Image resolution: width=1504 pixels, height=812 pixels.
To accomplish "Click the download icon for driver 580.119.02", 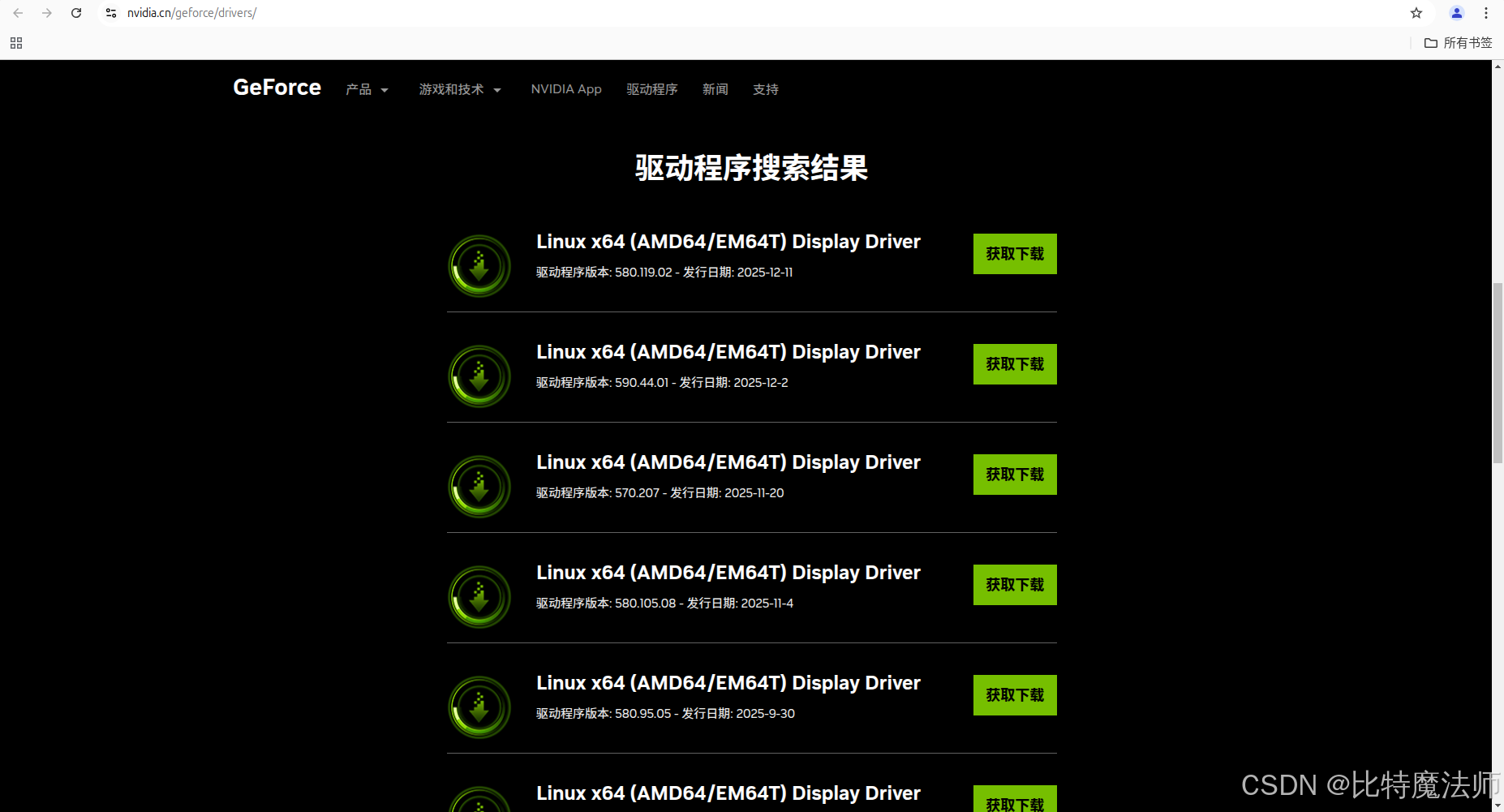I will [x=479, y=266].
